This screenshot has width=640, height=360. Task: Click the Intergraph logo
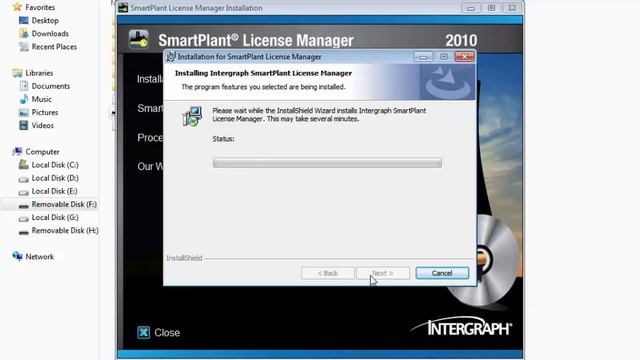point(461,327)
